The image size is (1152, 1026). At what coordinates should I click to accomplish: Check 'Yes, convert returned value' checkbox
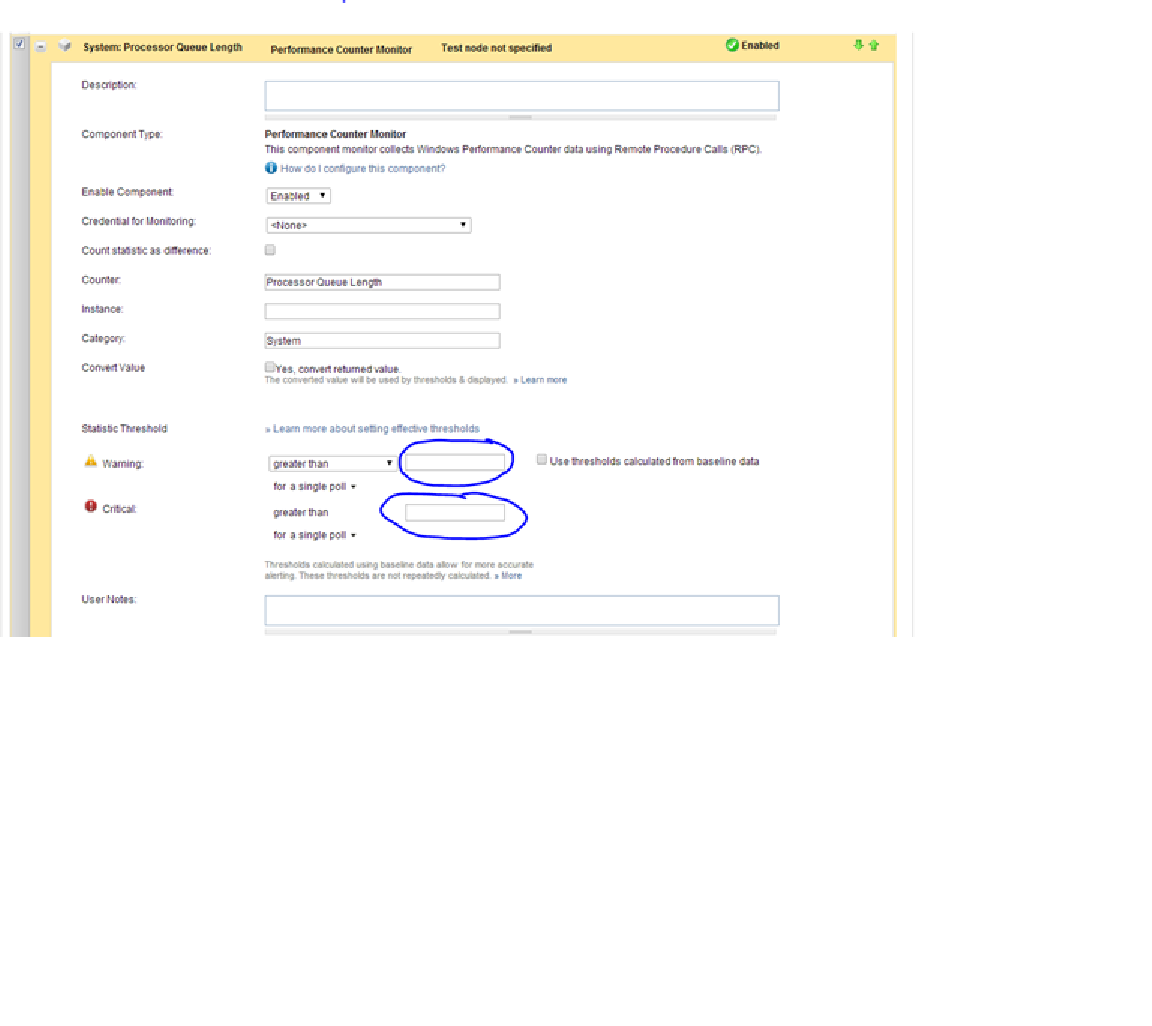click(270, 367)
